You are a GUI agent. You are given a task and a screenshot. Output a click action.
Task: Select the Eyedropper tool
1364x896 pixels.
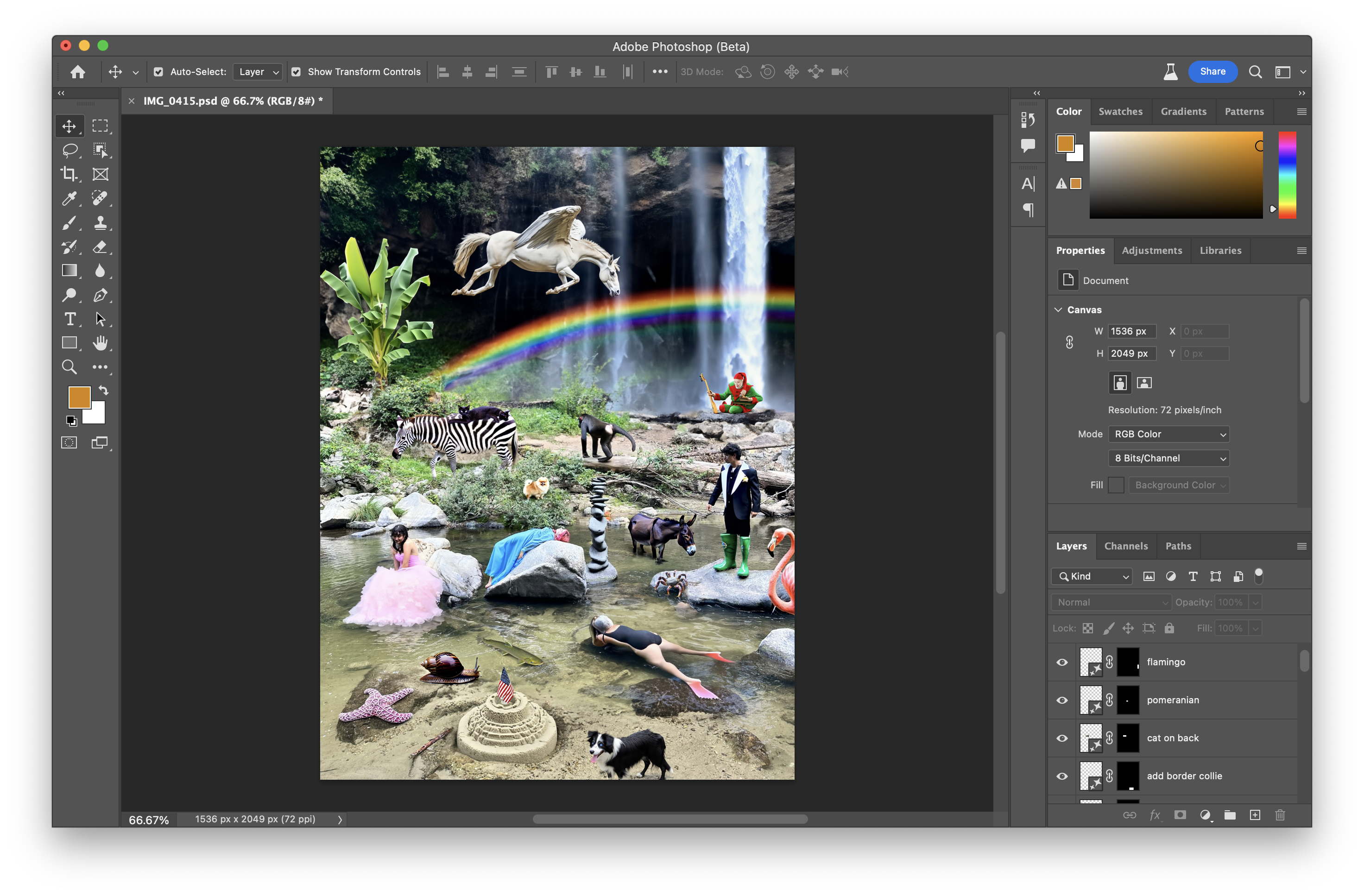[69, 198]
